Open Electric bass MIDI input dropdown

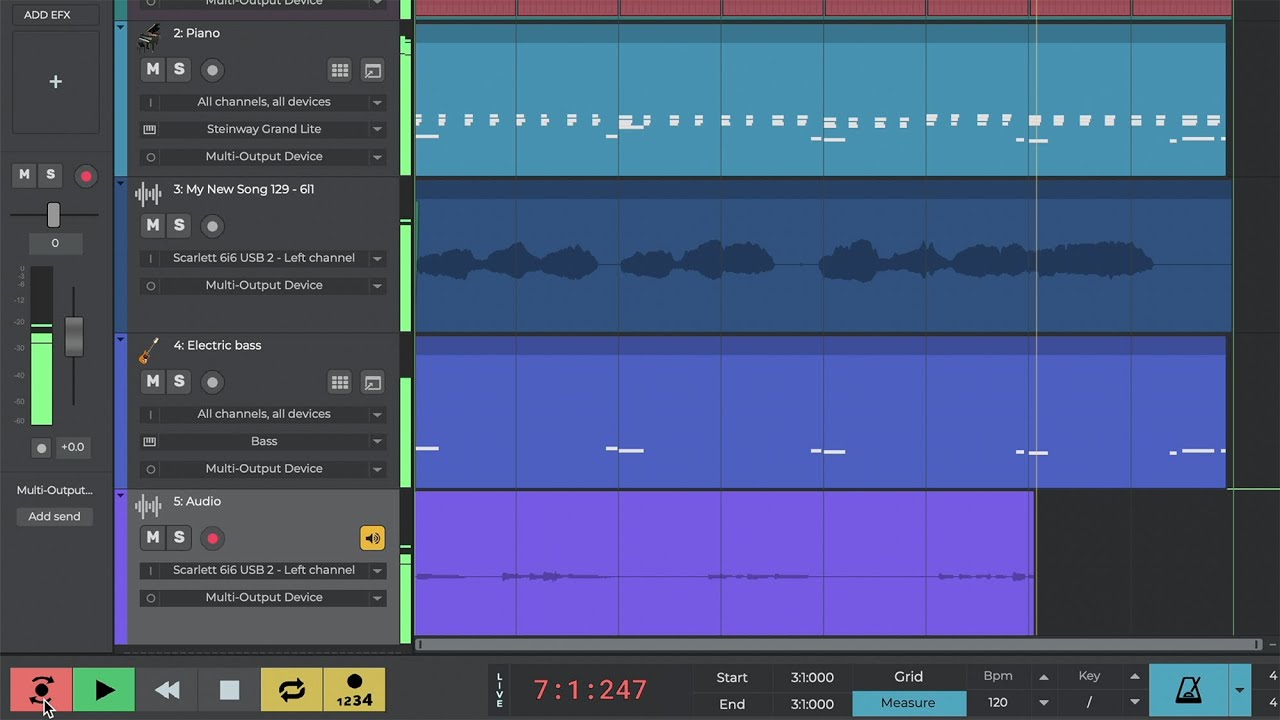click(263, 414)
